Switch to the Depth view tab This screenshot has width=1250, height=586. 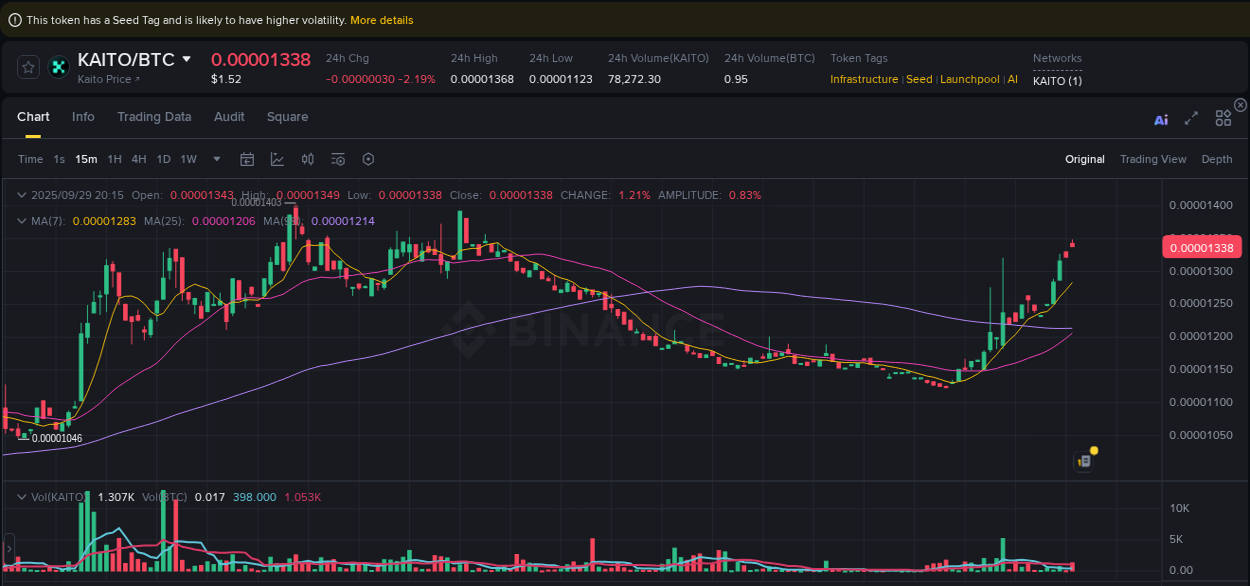[1217, 159]
